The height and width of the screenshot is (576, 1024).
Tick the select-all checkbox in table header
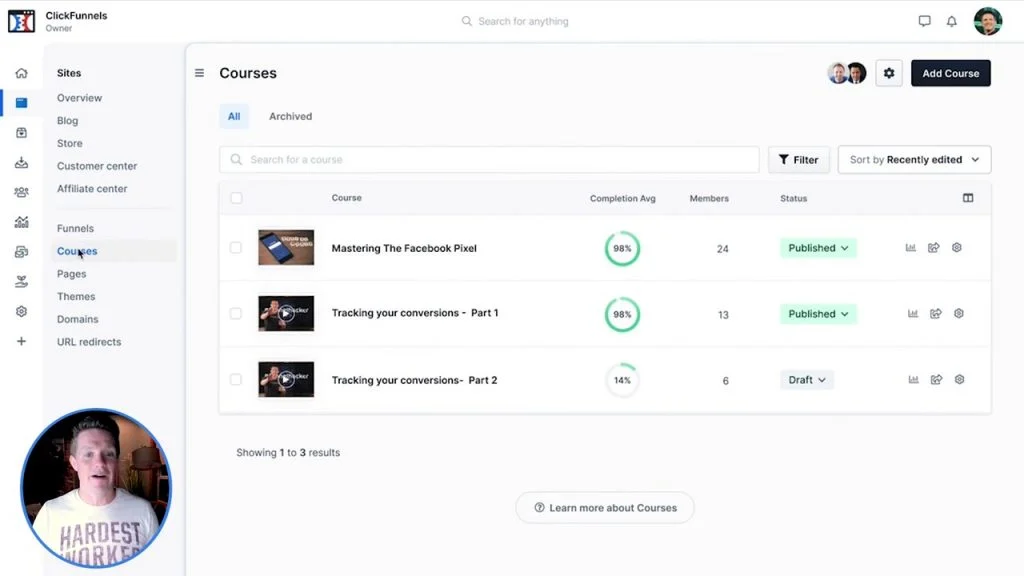coord(236,198)
